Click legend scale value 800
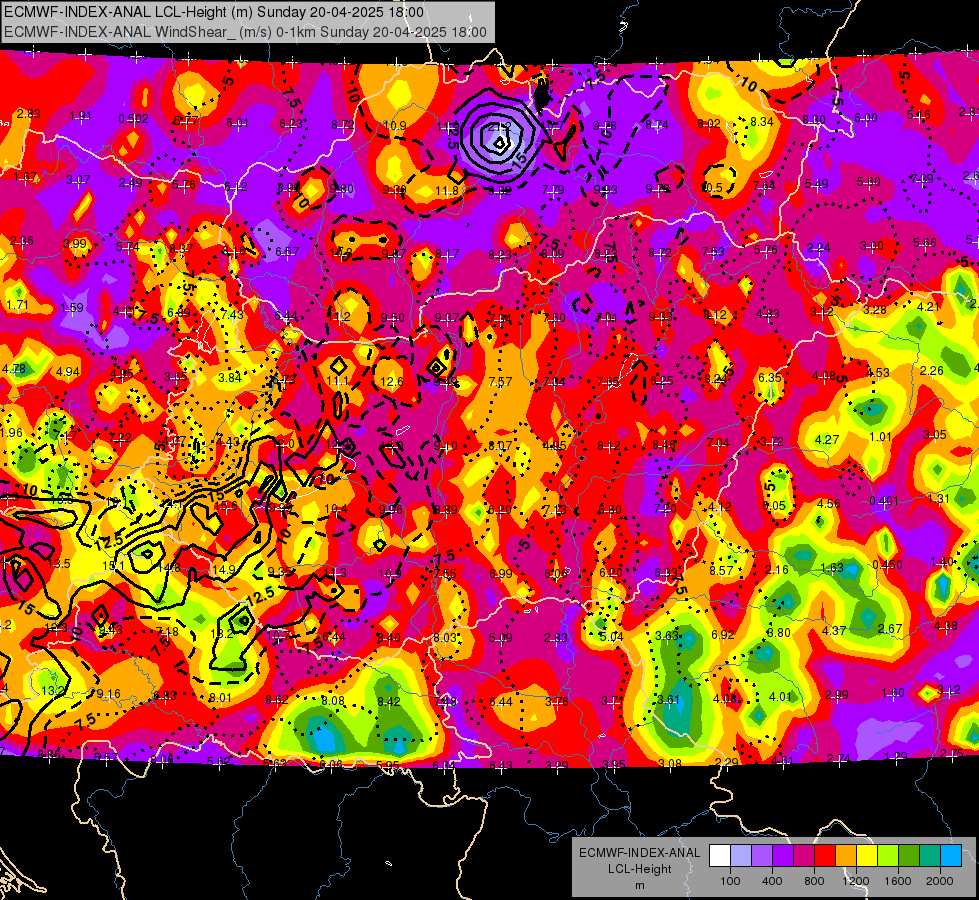Screen dimensions: 979x900 814,881
